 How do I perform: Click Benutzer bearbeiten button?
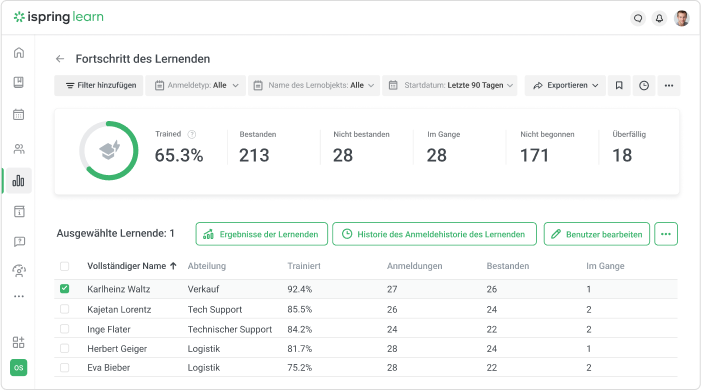click(x=597, y=234)
